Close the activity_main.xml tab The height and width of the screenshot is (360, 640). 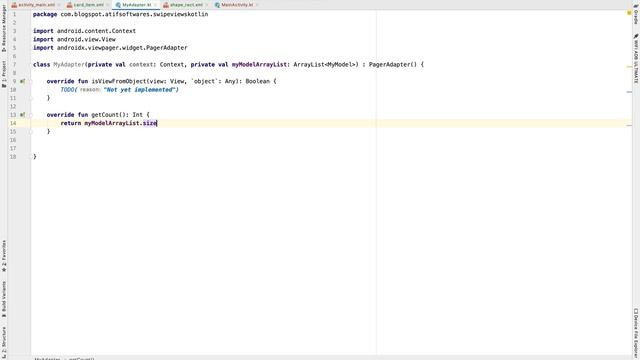(59, 5)
